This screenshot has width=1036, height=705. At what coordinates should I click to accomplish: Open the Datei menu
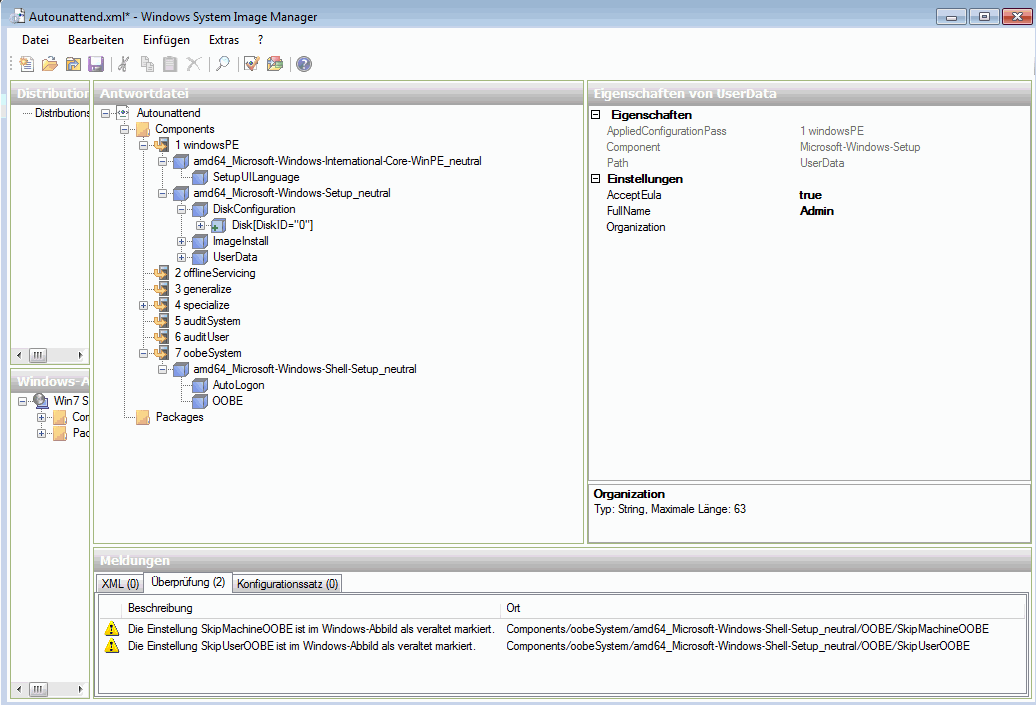[36, 40]
